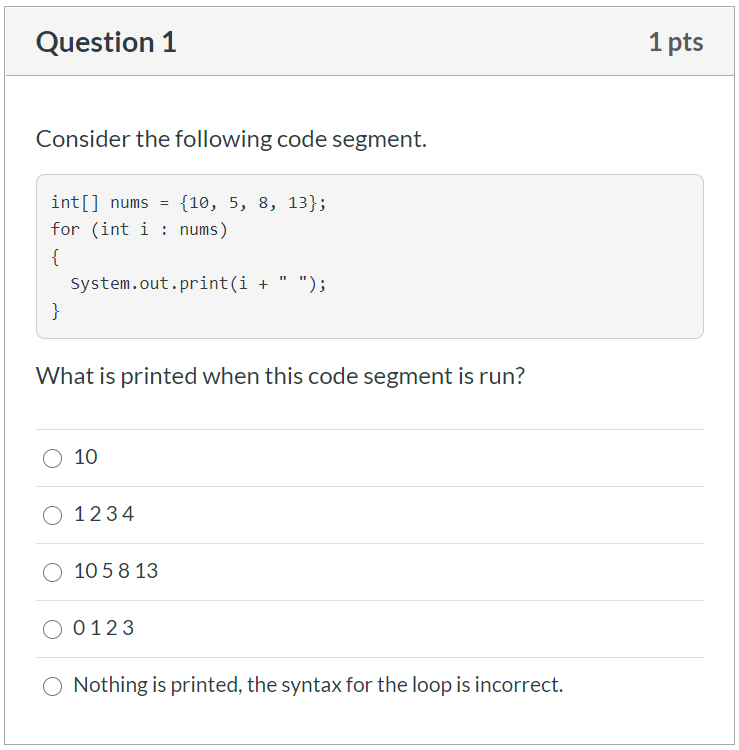Click the "10" answer option text
Screen dimensions: 739x750
[x=86, y=457]
